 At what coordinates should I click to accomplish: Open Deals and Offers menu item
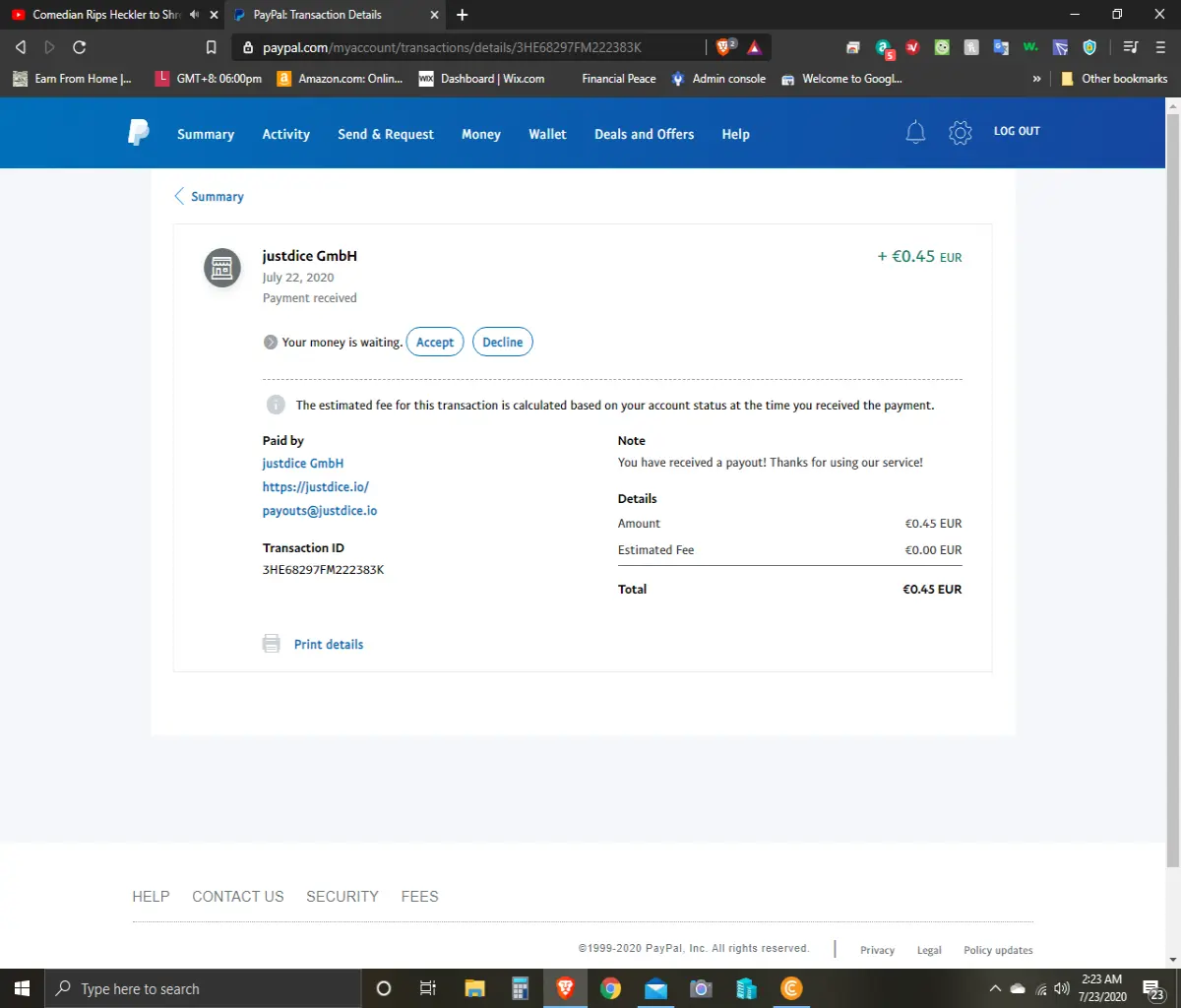coord(644,134)
